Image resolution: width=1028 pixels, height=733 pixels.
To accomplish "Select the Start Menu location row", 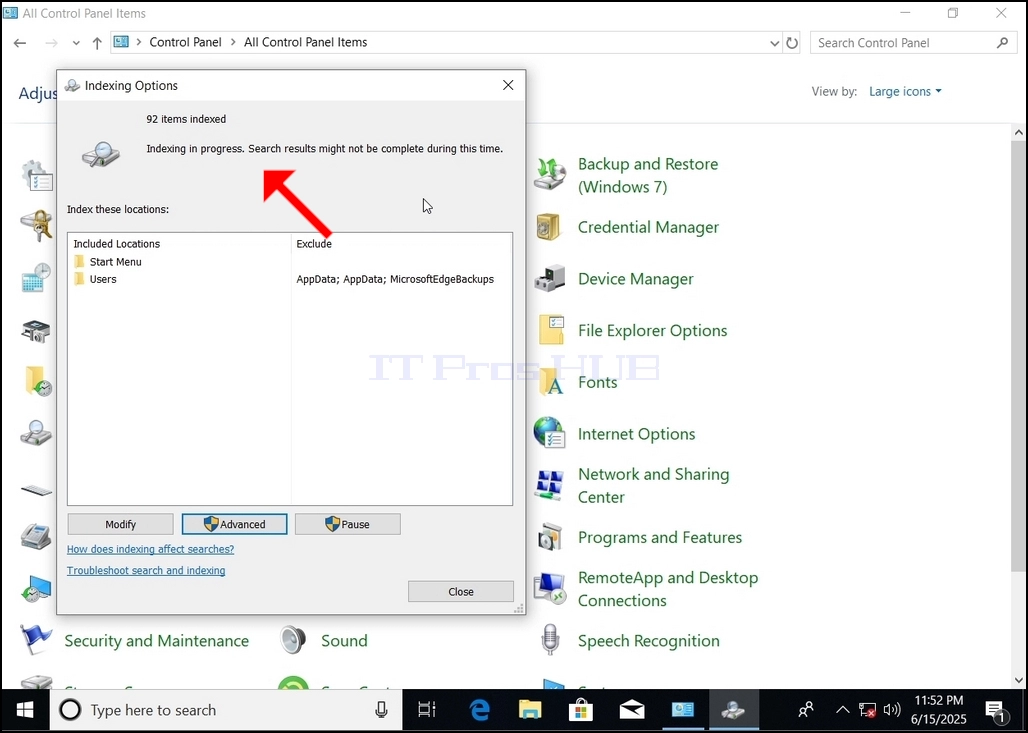I will pyautogui.click(x=290, y=262).
